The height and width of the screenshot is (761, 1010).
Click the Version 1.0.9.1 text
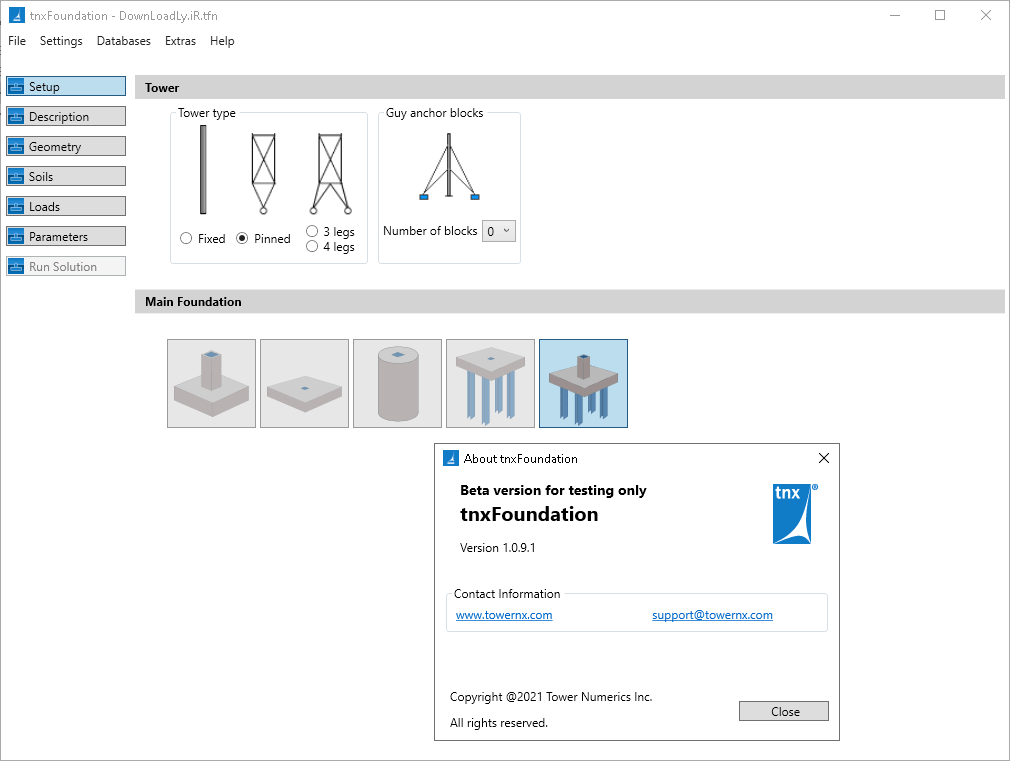pyautogui.click(x=497, y=548)
